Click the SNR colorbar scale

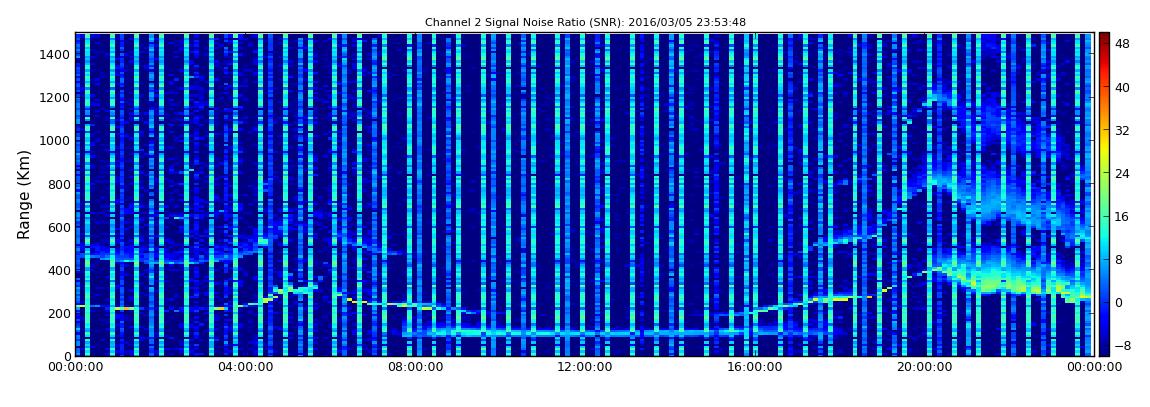1104,194
